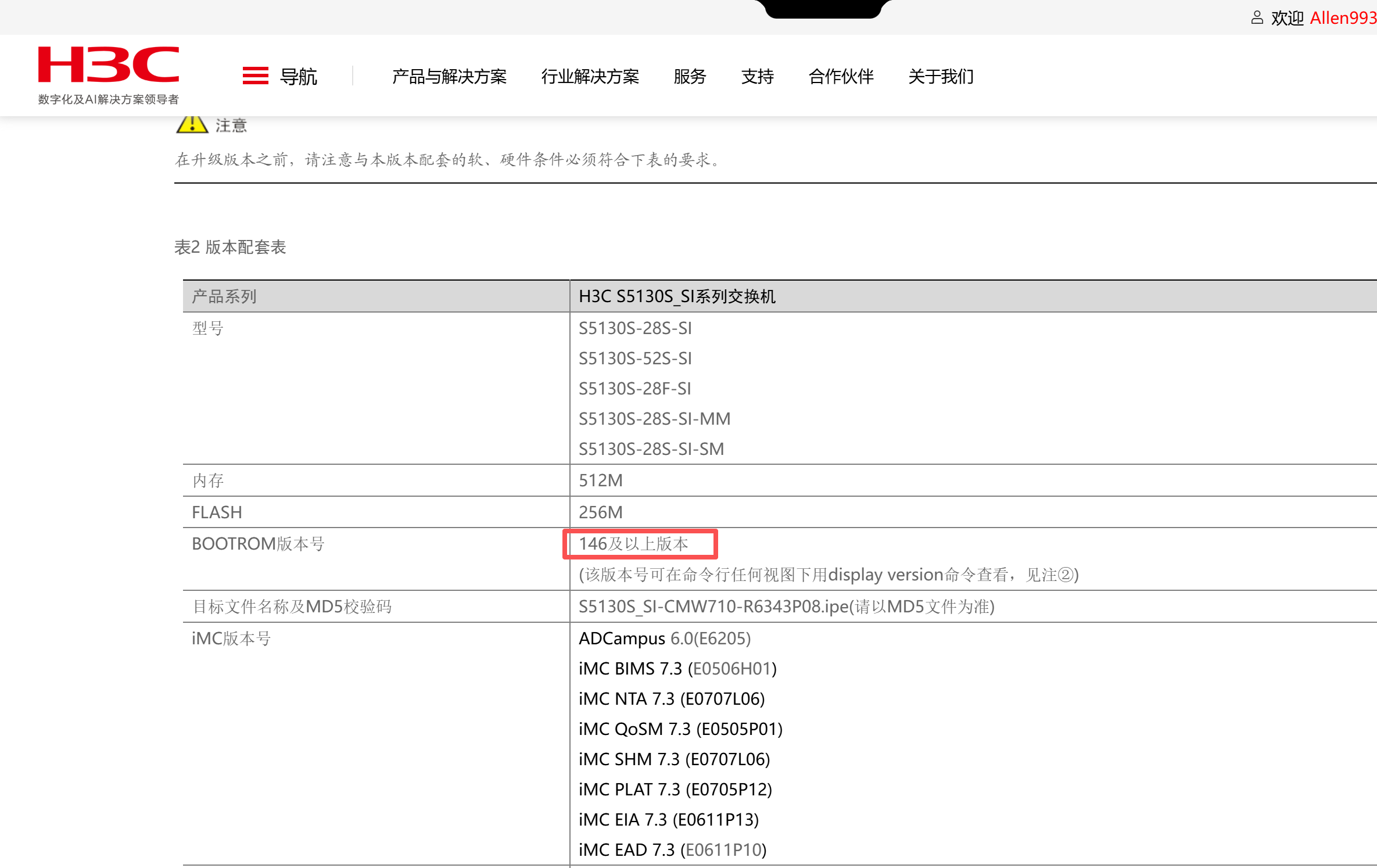Open the hamburger navigation menu icon
Screen dimensions: 1377x868
point(255,76)
